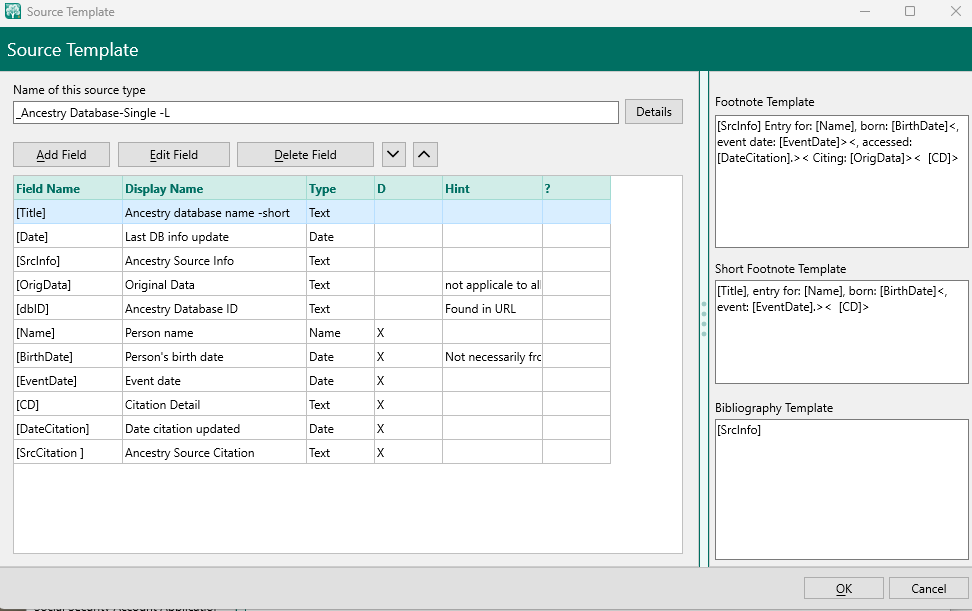Image resolution: width=972 pixels, height=611 pixels.
Task: Click inside the Short Footnote Template box
Action: point(841,345)
